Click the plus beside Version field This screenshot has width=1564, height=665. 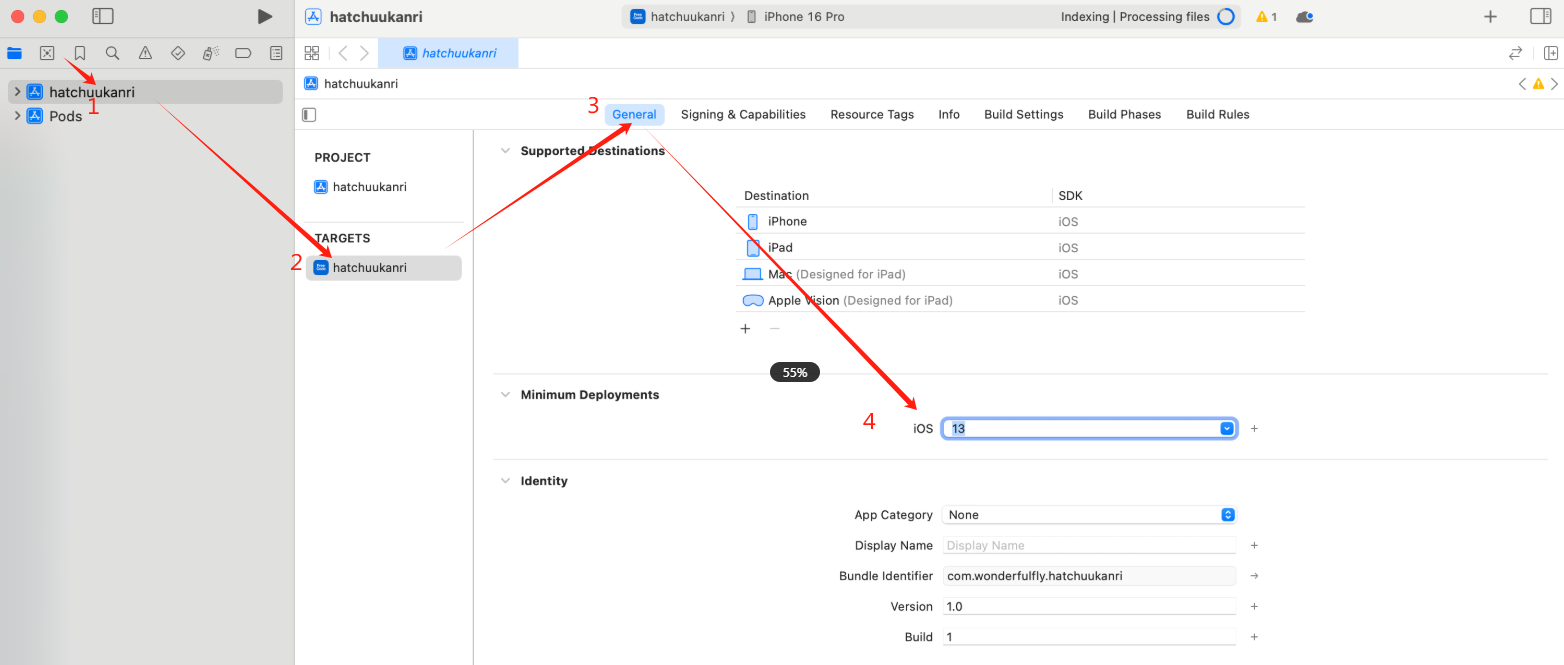(x=1254, y=606)
